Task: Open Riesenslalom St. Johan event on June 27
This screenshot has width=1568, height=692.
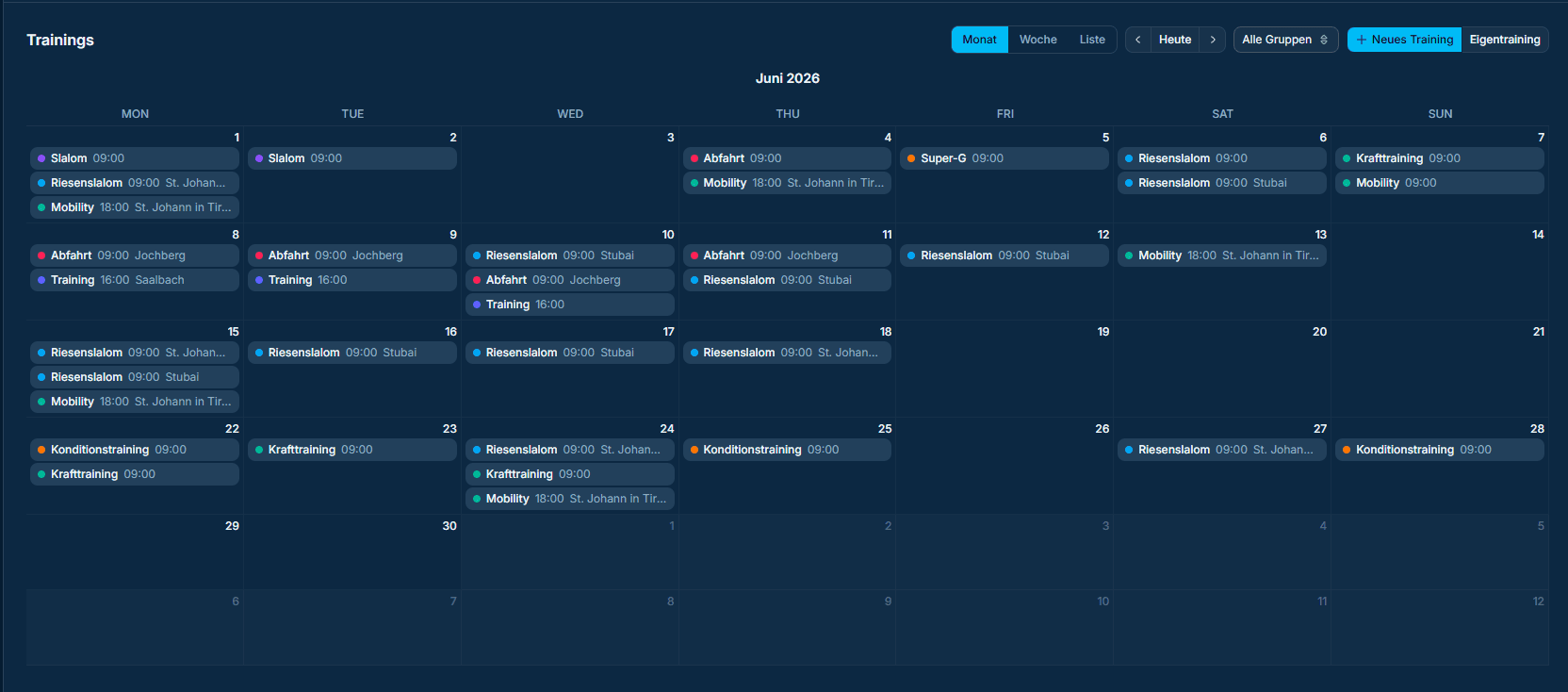Action: 1222,450
